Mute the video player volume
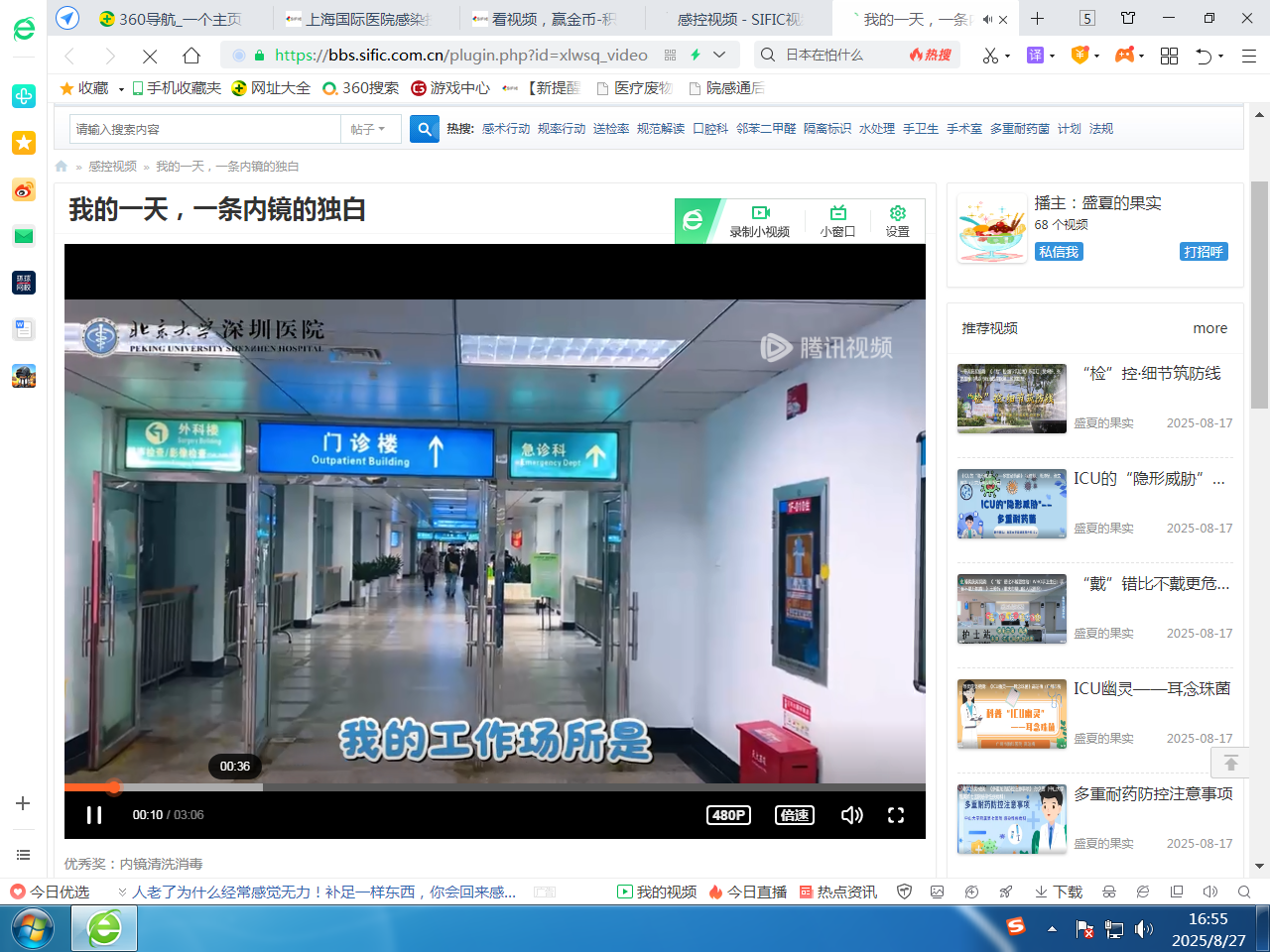 coord(851,815)
